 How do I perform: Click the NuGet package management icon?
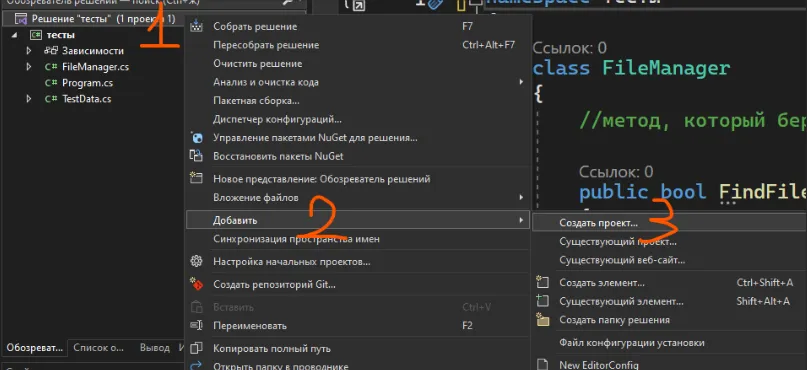coord(197,137)
